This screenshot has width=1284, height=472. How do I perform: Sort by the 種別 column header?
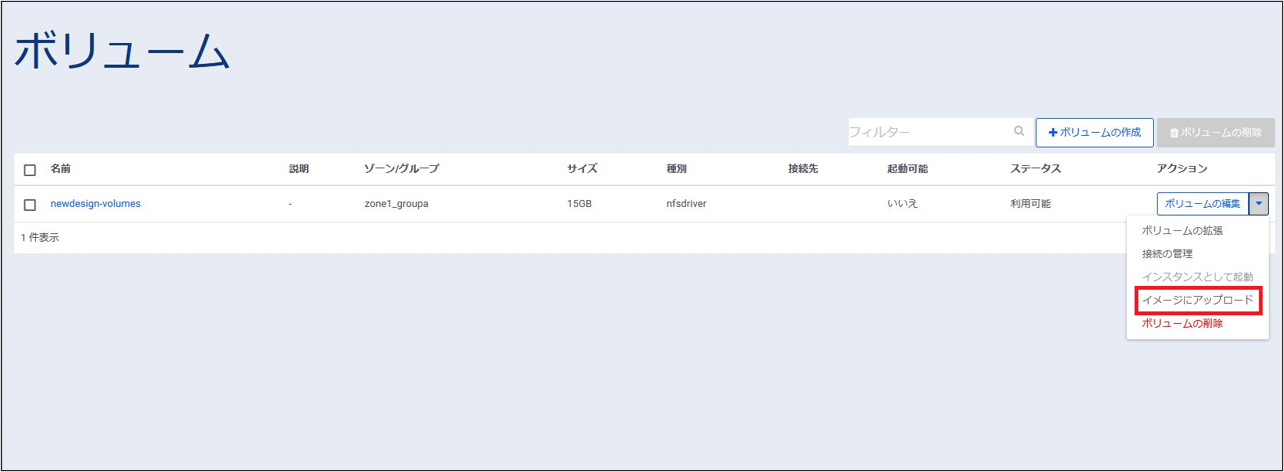[x=677, y=169]
